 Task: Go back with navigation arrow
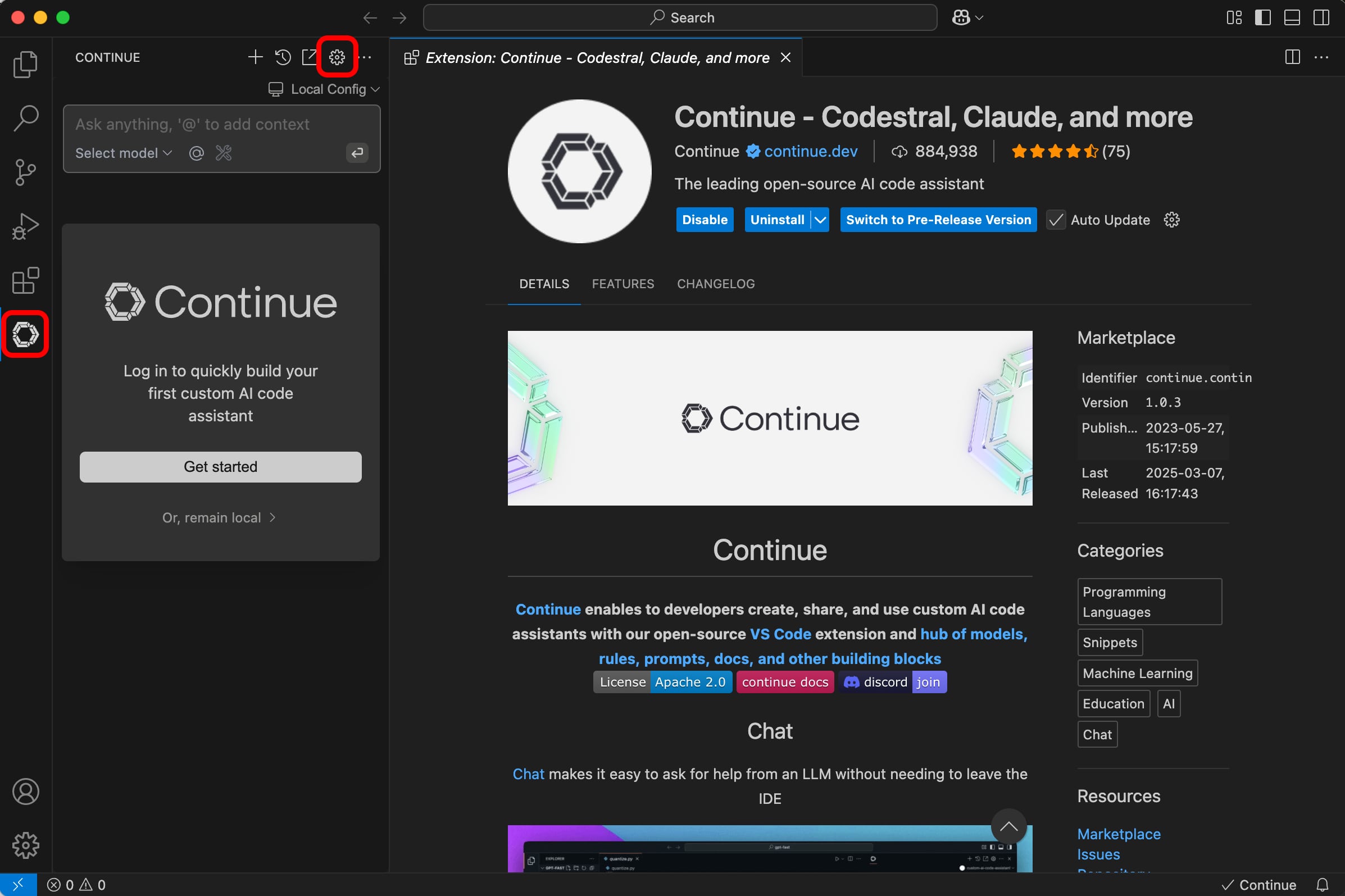pyautogui.click(x=370, y=18)
